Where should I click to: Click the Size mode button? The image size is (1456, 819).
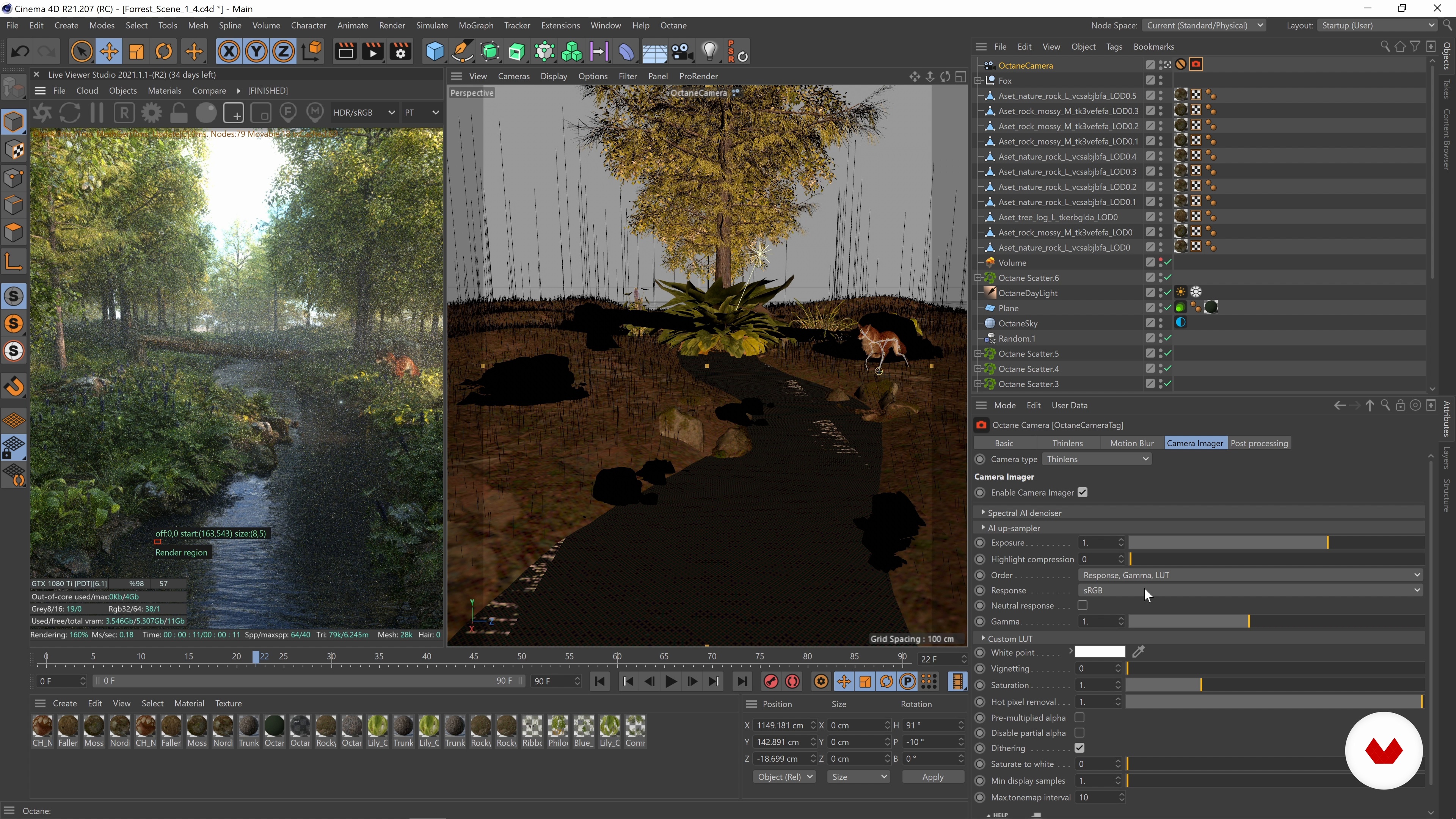tap(858, 777)
